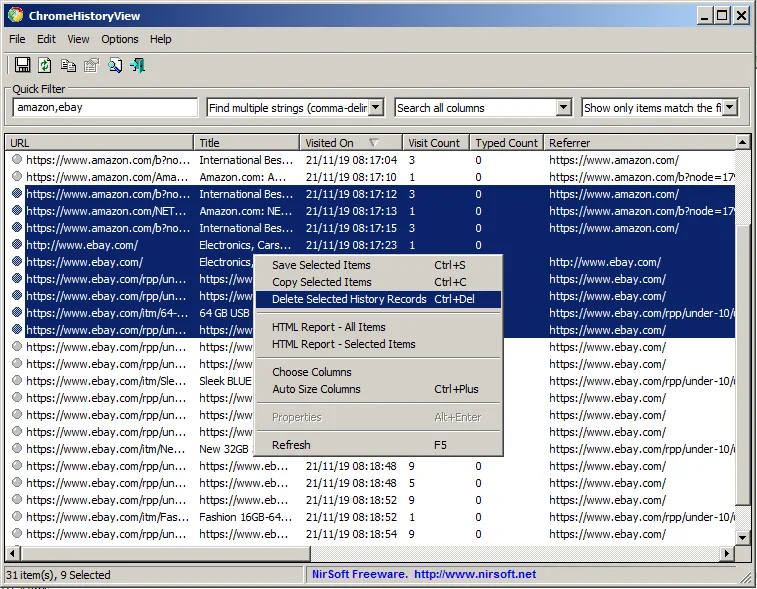This screenshot has width=757, height=589.
Task: Open the File menu
Action: pyautogui.click(x=17, y=39)
